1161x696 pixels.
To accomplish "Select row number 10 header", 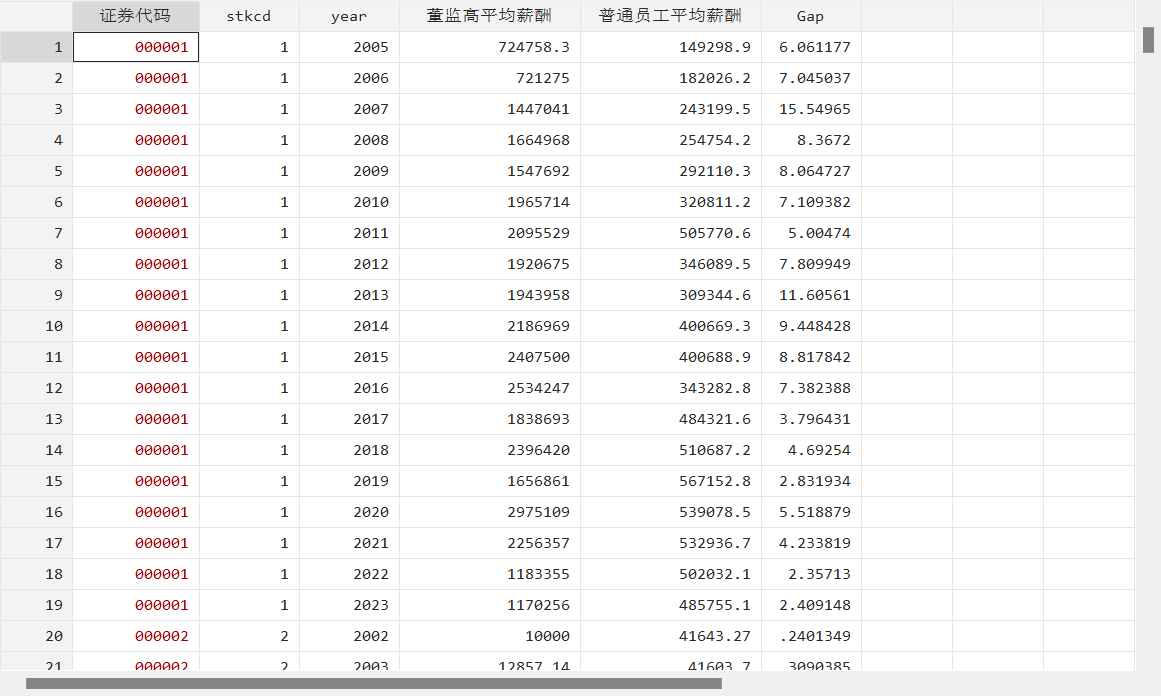I will coord(36,326).
